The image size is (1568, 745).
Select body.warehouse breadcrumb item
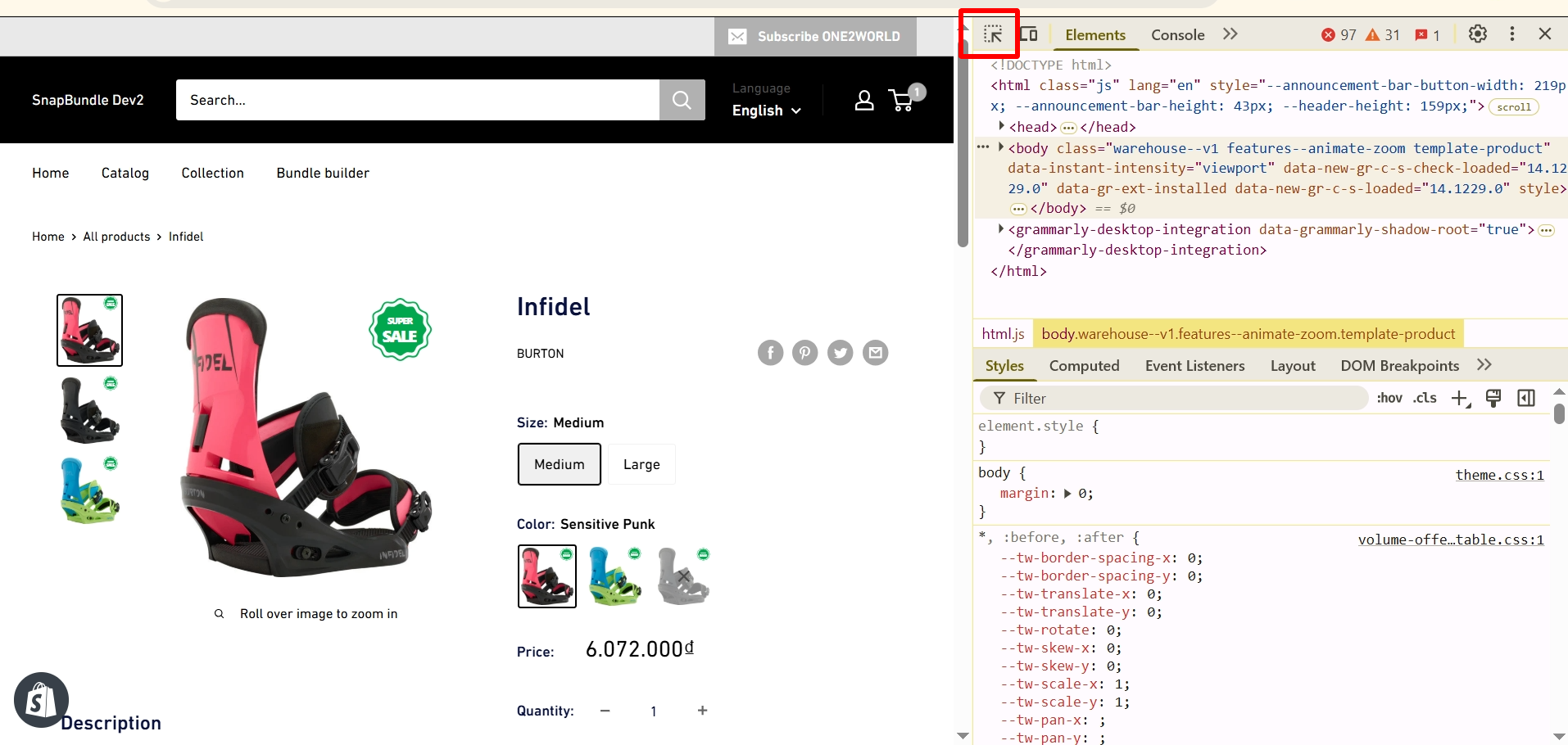click(x=1249, y=334)
